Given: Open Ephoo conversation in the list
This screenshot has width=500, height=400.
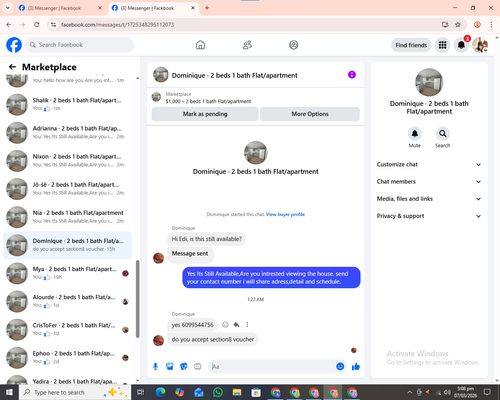Looking at the screenshot, I should (68, 357).
